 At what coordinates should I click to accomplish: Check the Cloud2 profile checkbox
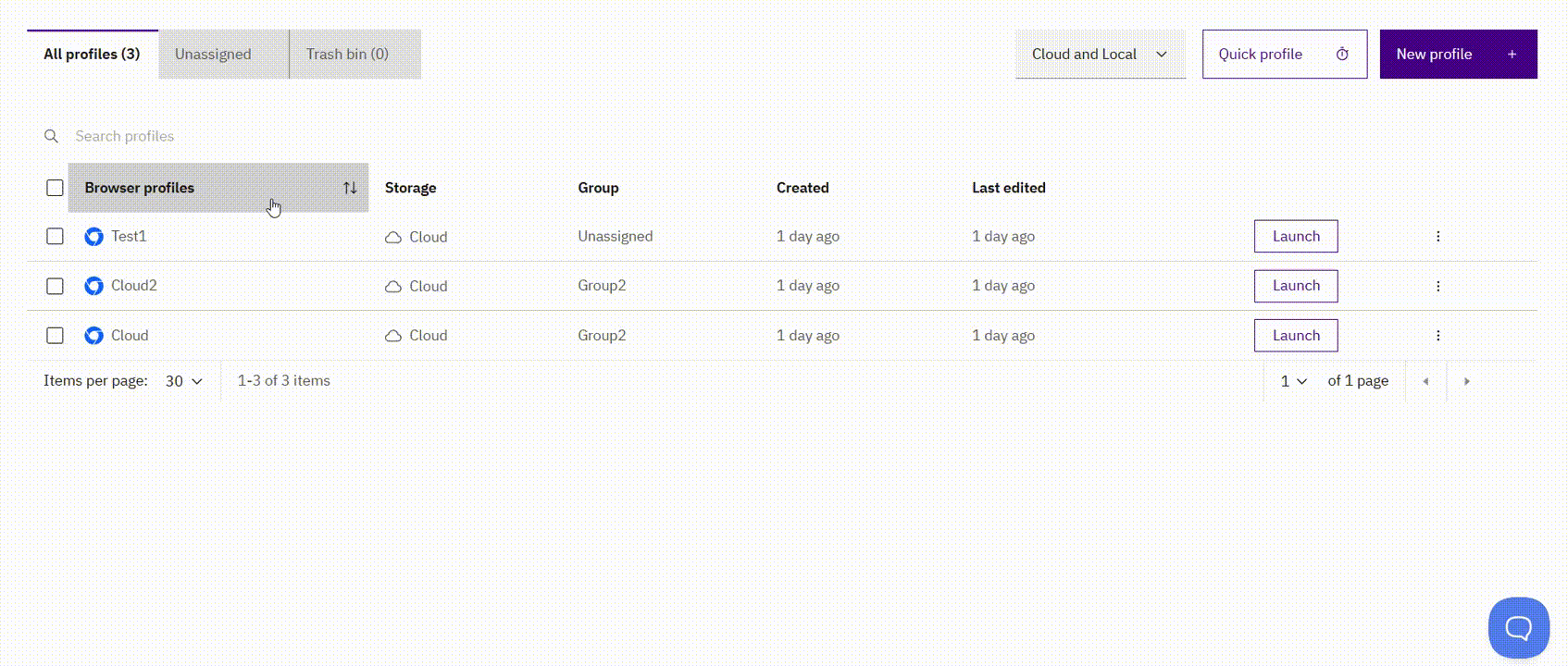pos(55,286)
